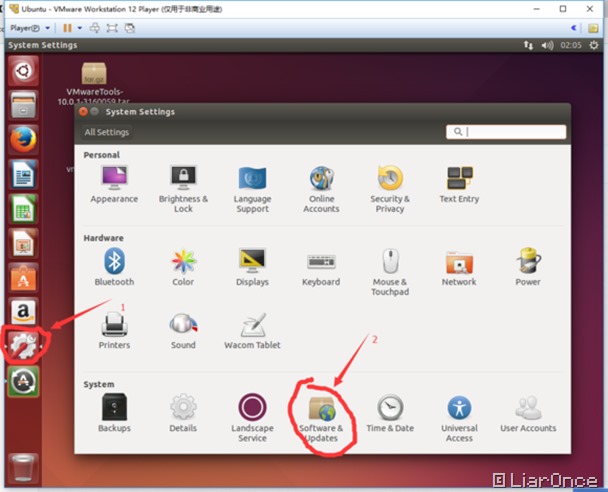Click Send Ctrl+Alt+Del toolbar icon
The width and height of the screenshot is (608, 492).
tap(95, 28)
